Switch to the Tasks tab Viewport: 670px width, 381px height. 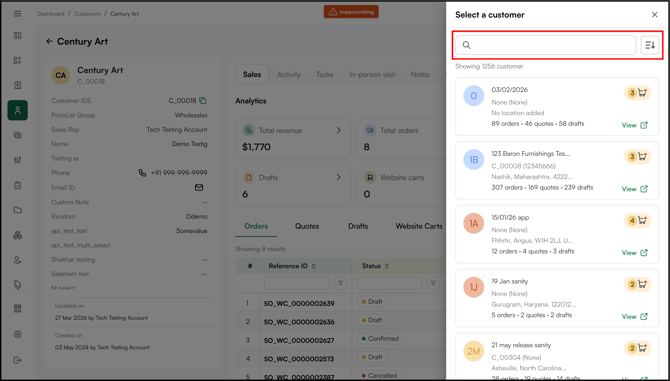point(325,74)
